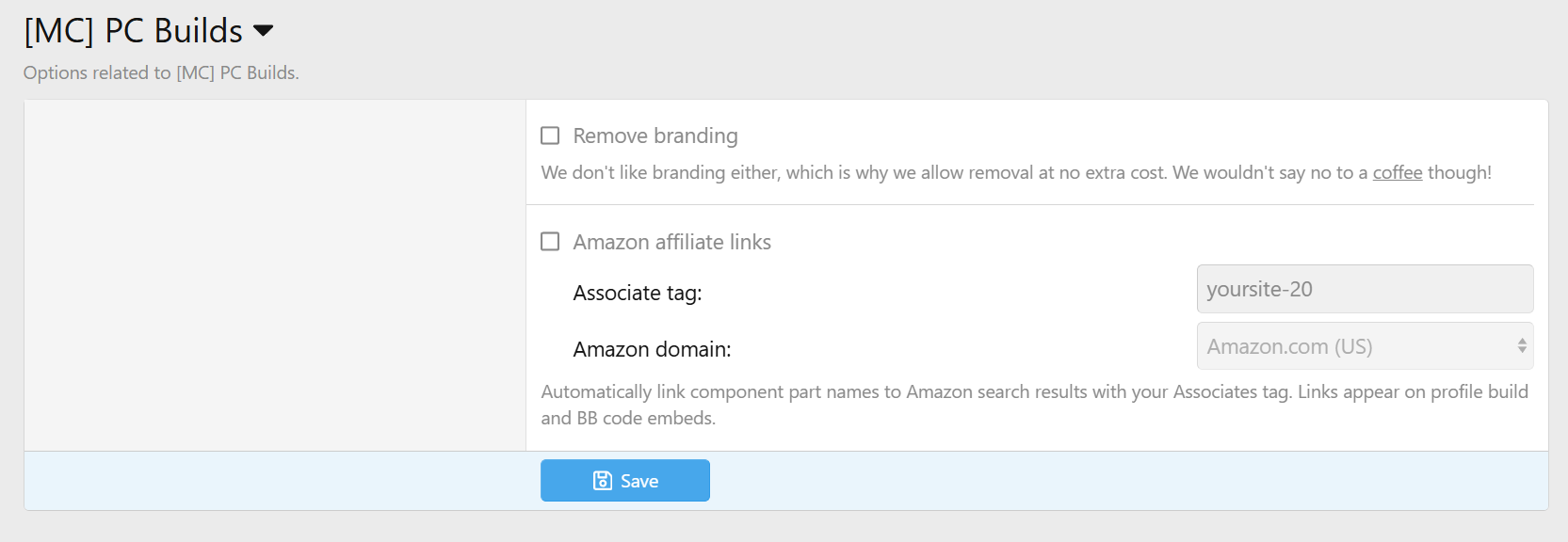Viewport: 1568px width, 542px height.
Task: Click the "Amazon affiliate links" label text
Action: point(671,242)
